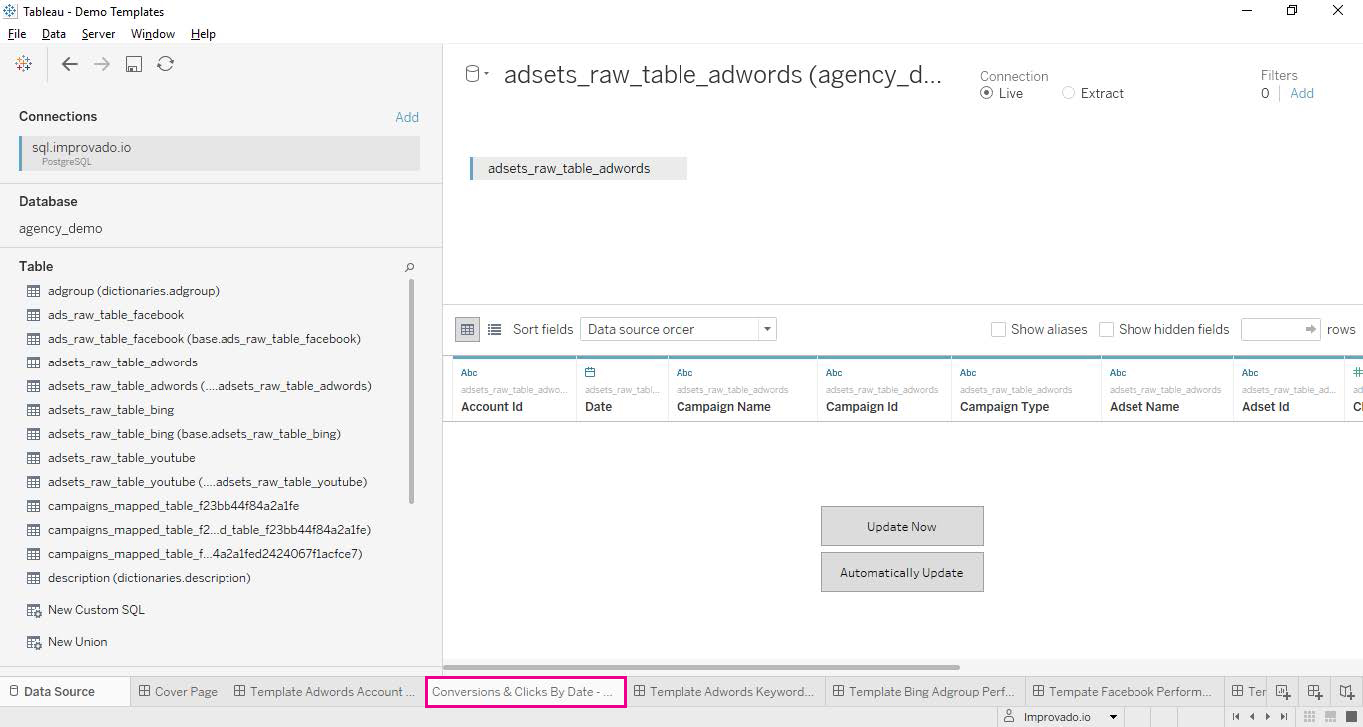The width and height of the screenshot is (1363, 727).
Task: Select the sql.improvado.io connection
Action: [x=219, y=153]
